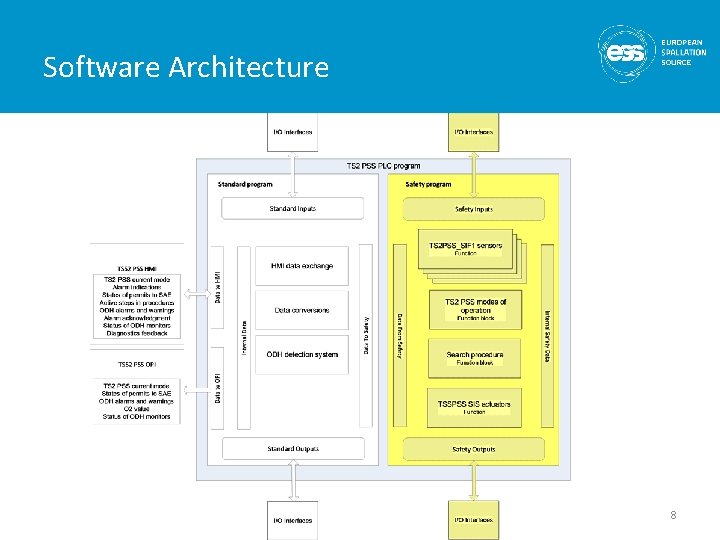Click "Diagnostics feedback" in the HMI list
This screenshot has width=720, height=540.
click(x=137, y=333)
